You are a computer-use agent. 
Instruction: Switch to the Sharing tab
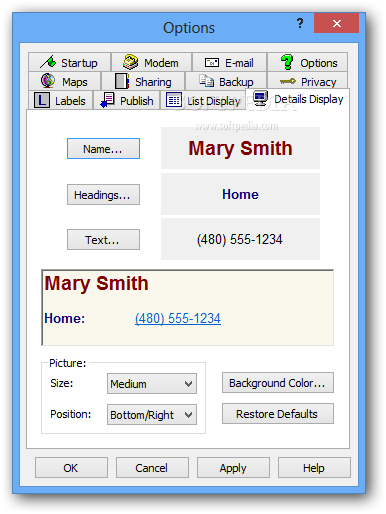pyautogui.click(x=143, y=81)
